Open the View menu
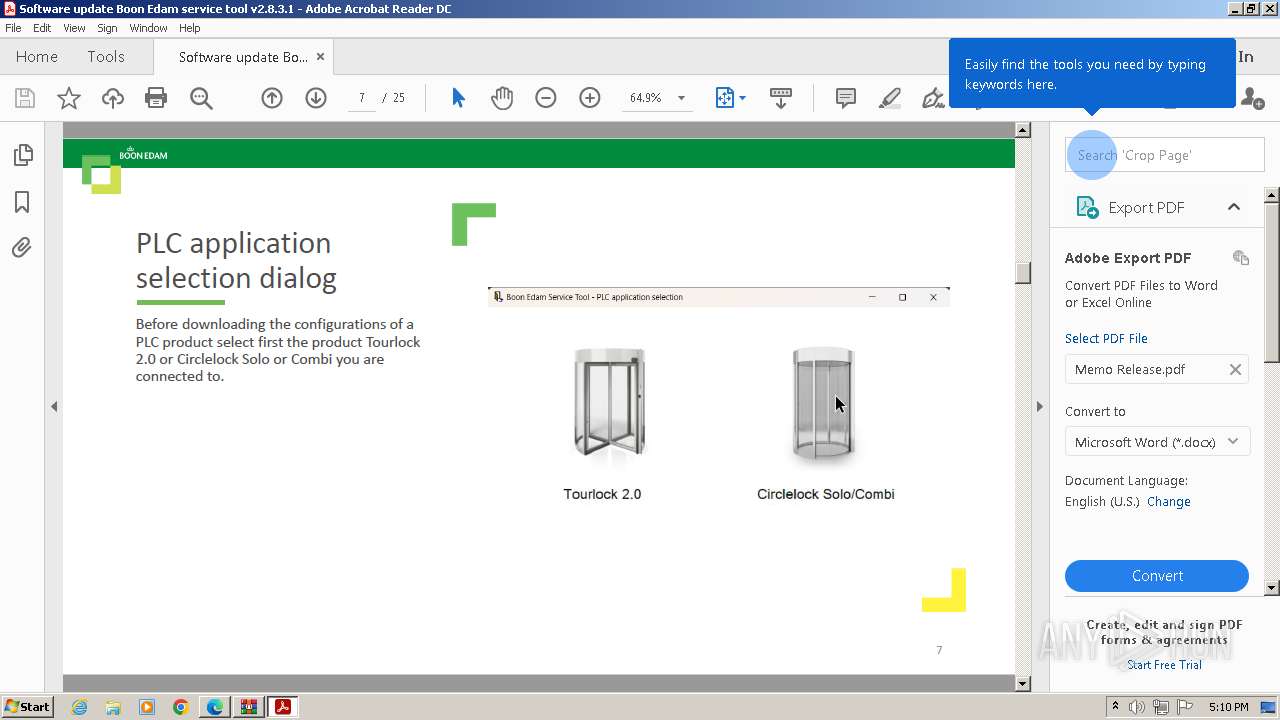 coord(74,28)
